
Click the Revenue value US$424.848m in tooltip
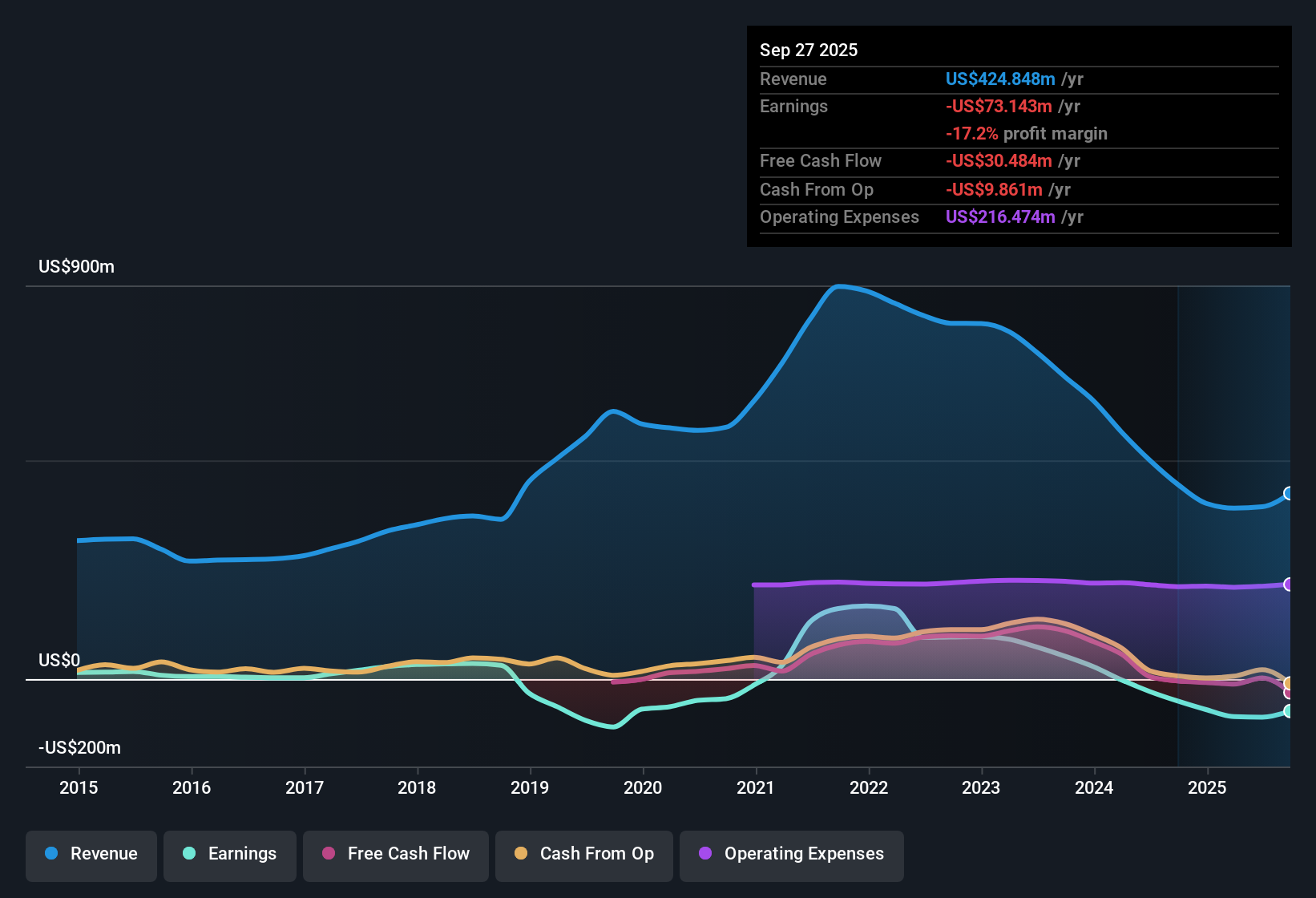coord(999,79)
